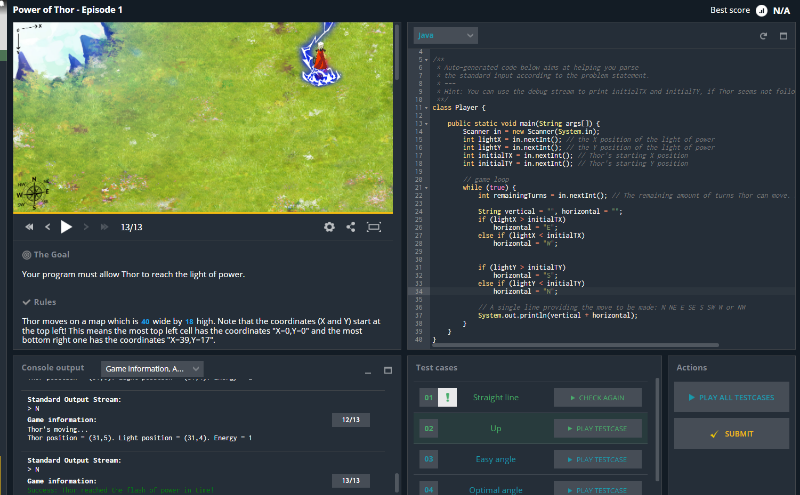Collapse class Player fold at line 11
Image resolution: width=800 pixels, height=495 pixels.
coord(427,108)
